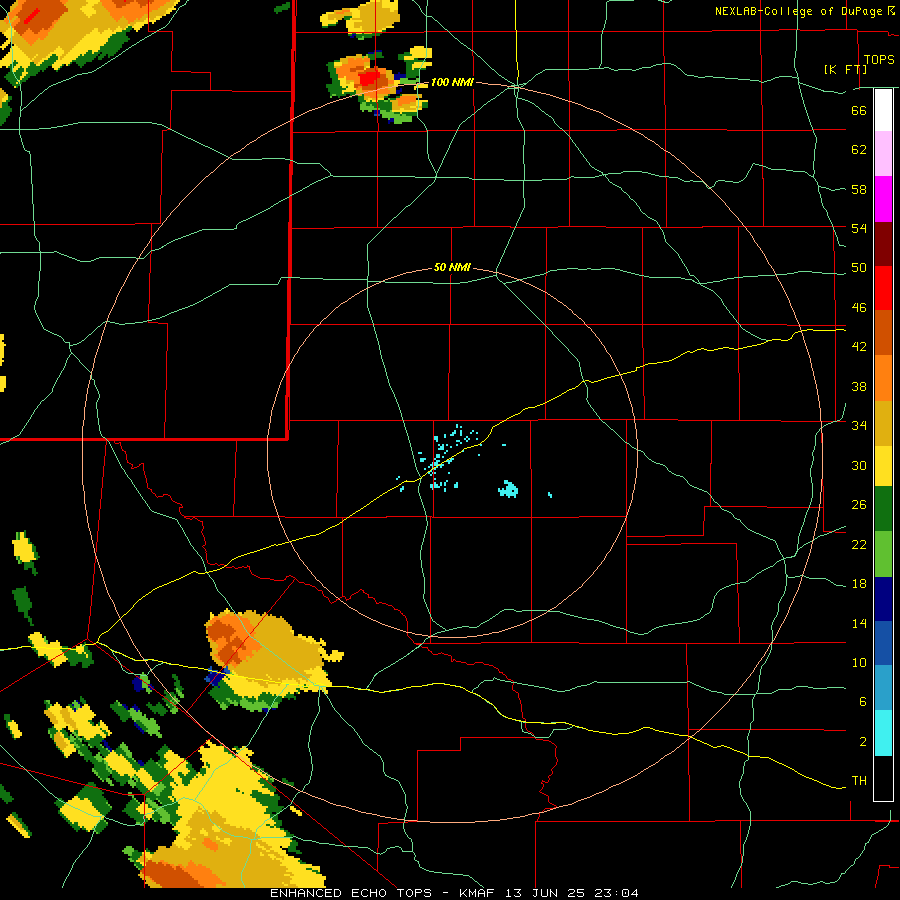Pick the dark green legend swatch
Screen dimensions: 900x900
[x=883, y=509]
